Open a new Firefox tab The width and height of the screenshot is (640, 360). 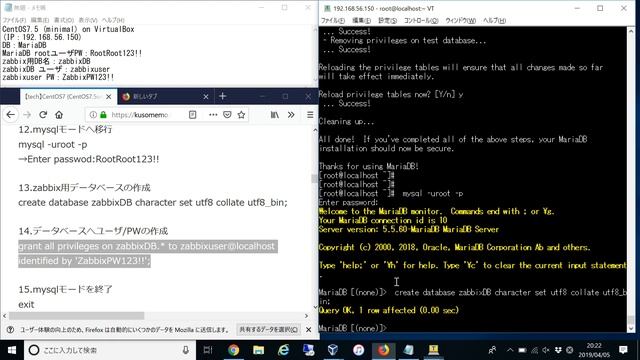222,96
